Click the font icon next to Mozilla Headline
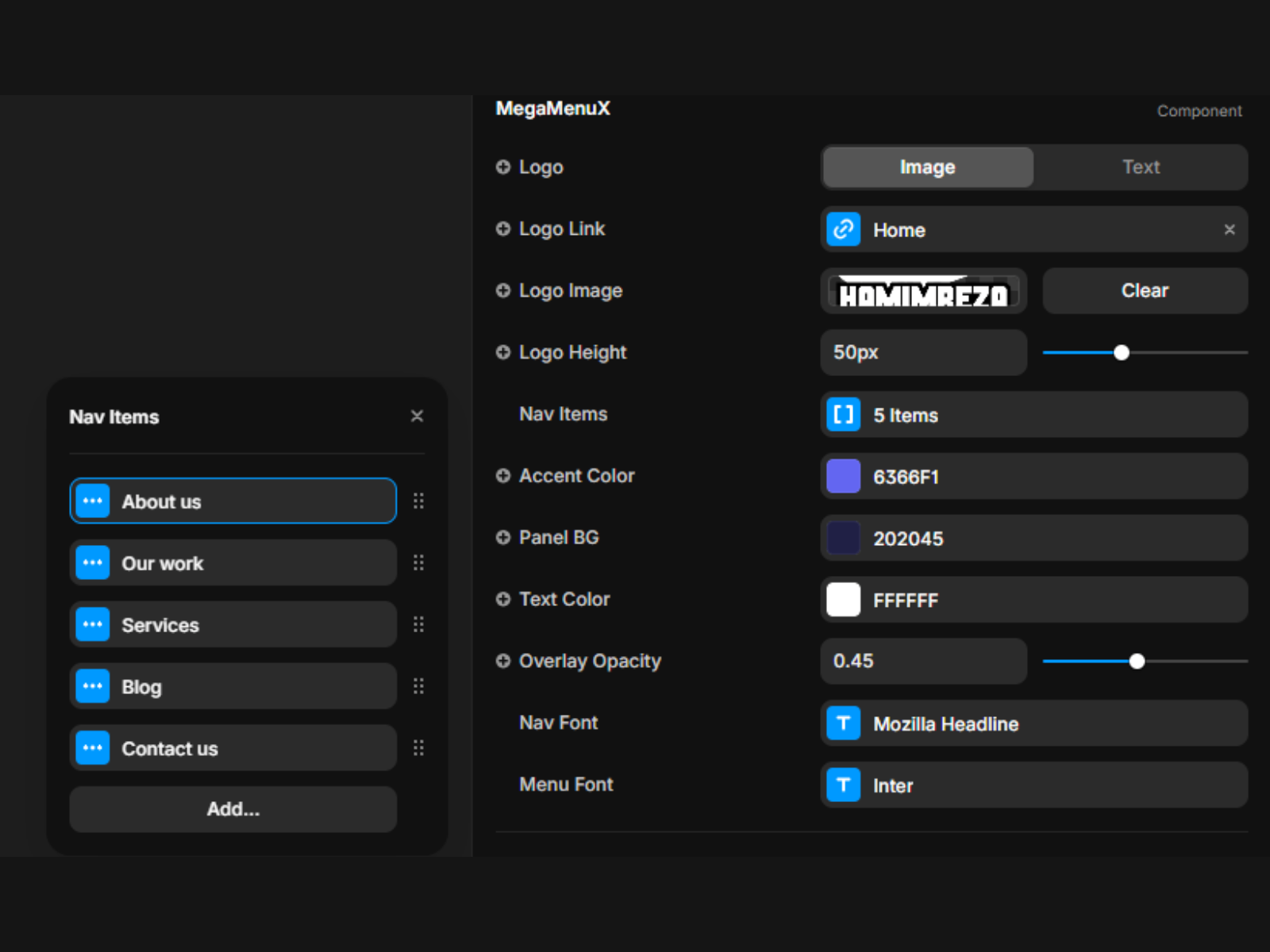 [x=843, y=724]
